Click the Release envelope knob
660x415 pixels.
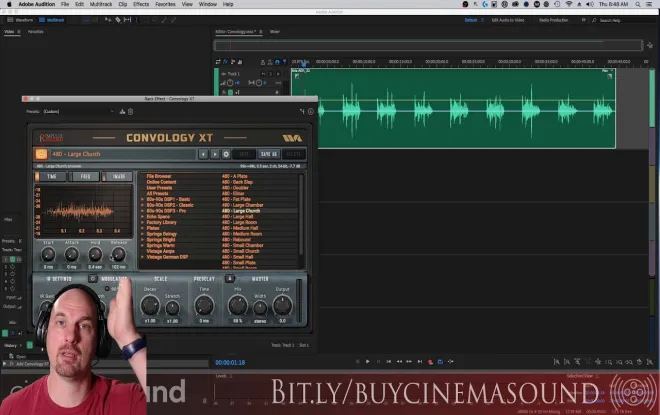[118, 254]
